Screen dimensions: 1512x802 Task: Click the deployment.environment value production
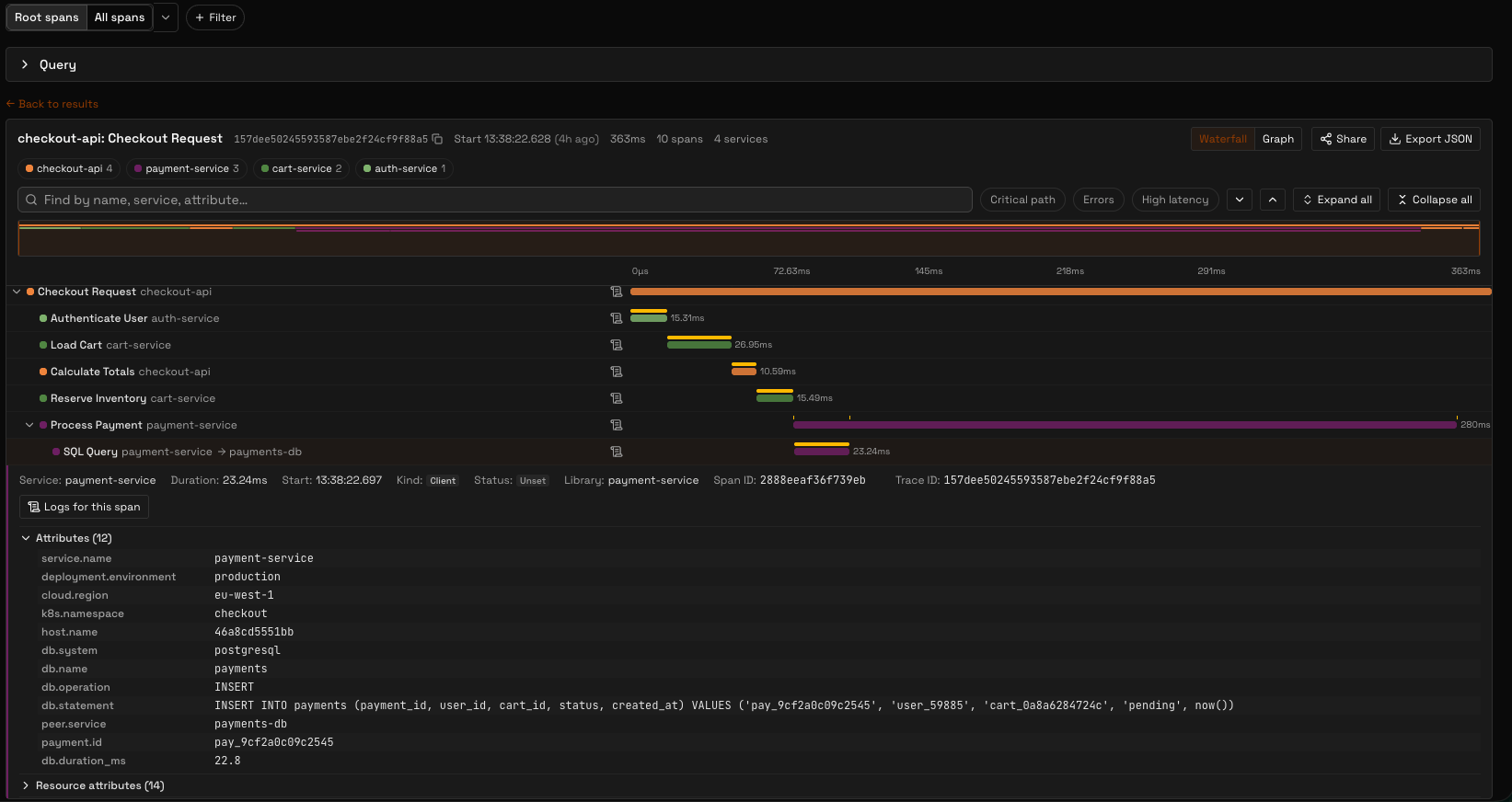point(248,577)
